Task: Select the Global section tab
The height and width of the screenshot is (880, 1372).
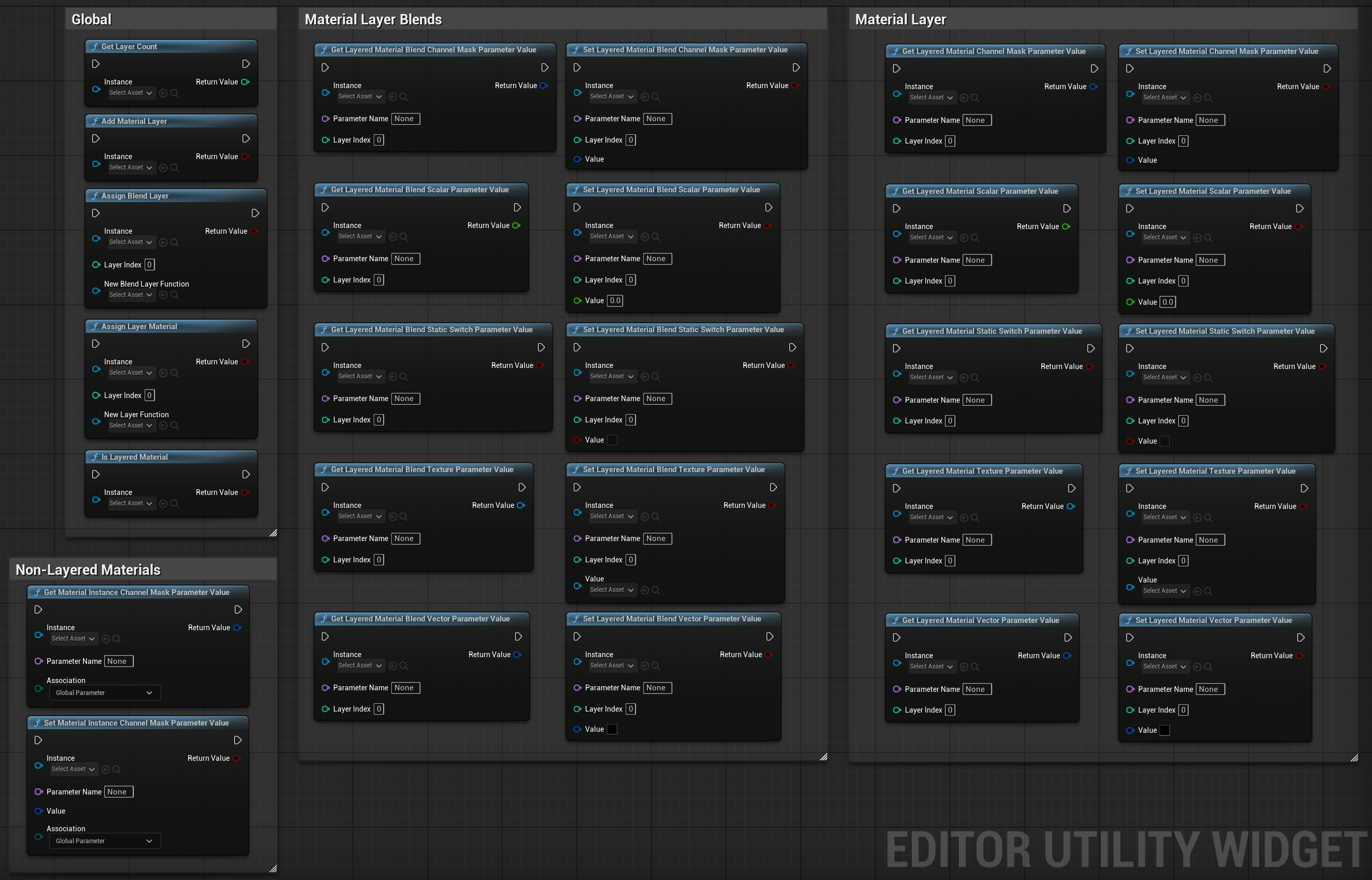Action: coord(97,17)
